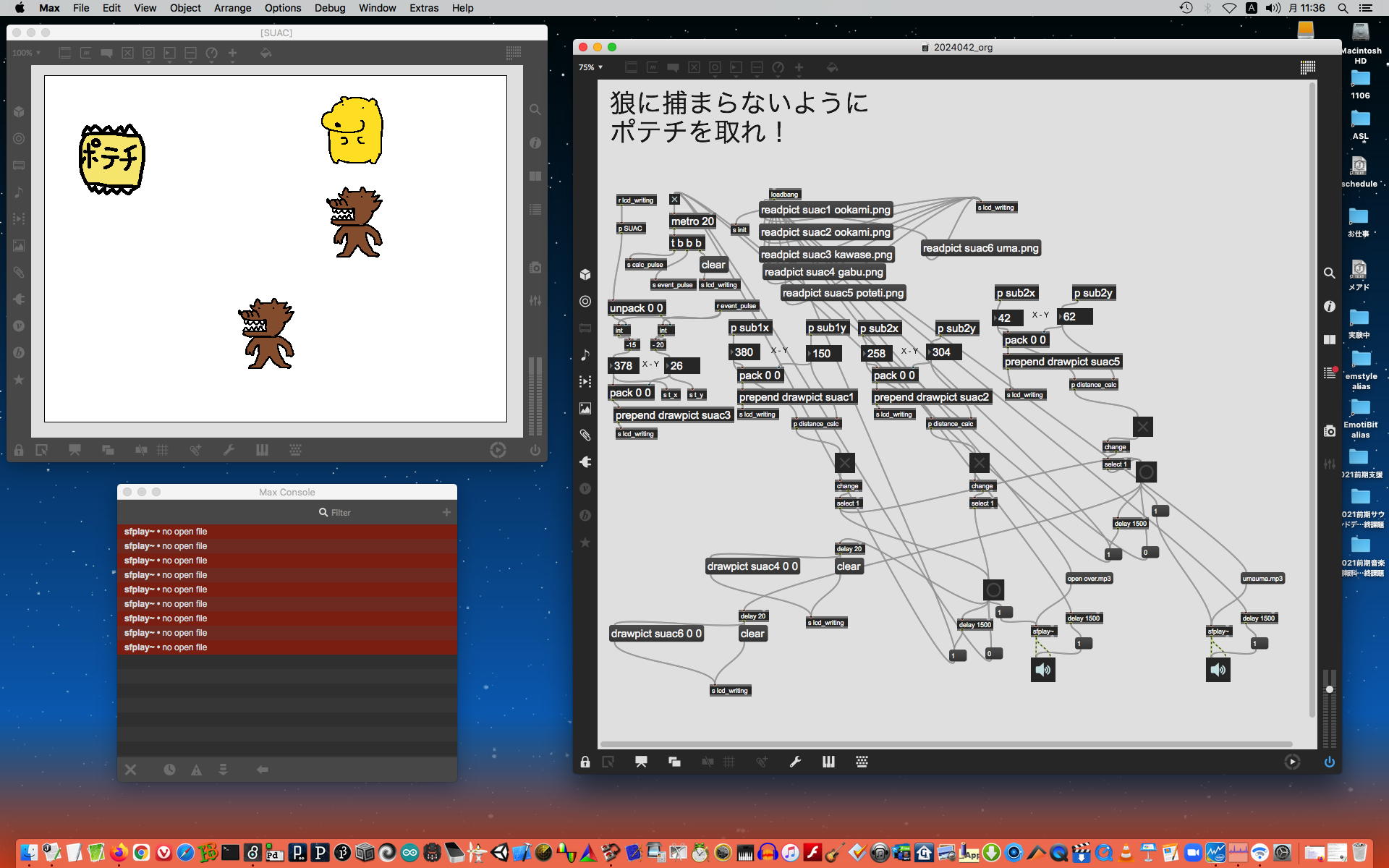The height and width of the screenshot is (868, 1389).
Task: Open the 100% zoom dropdown in SUAC window
Action: 26,53
